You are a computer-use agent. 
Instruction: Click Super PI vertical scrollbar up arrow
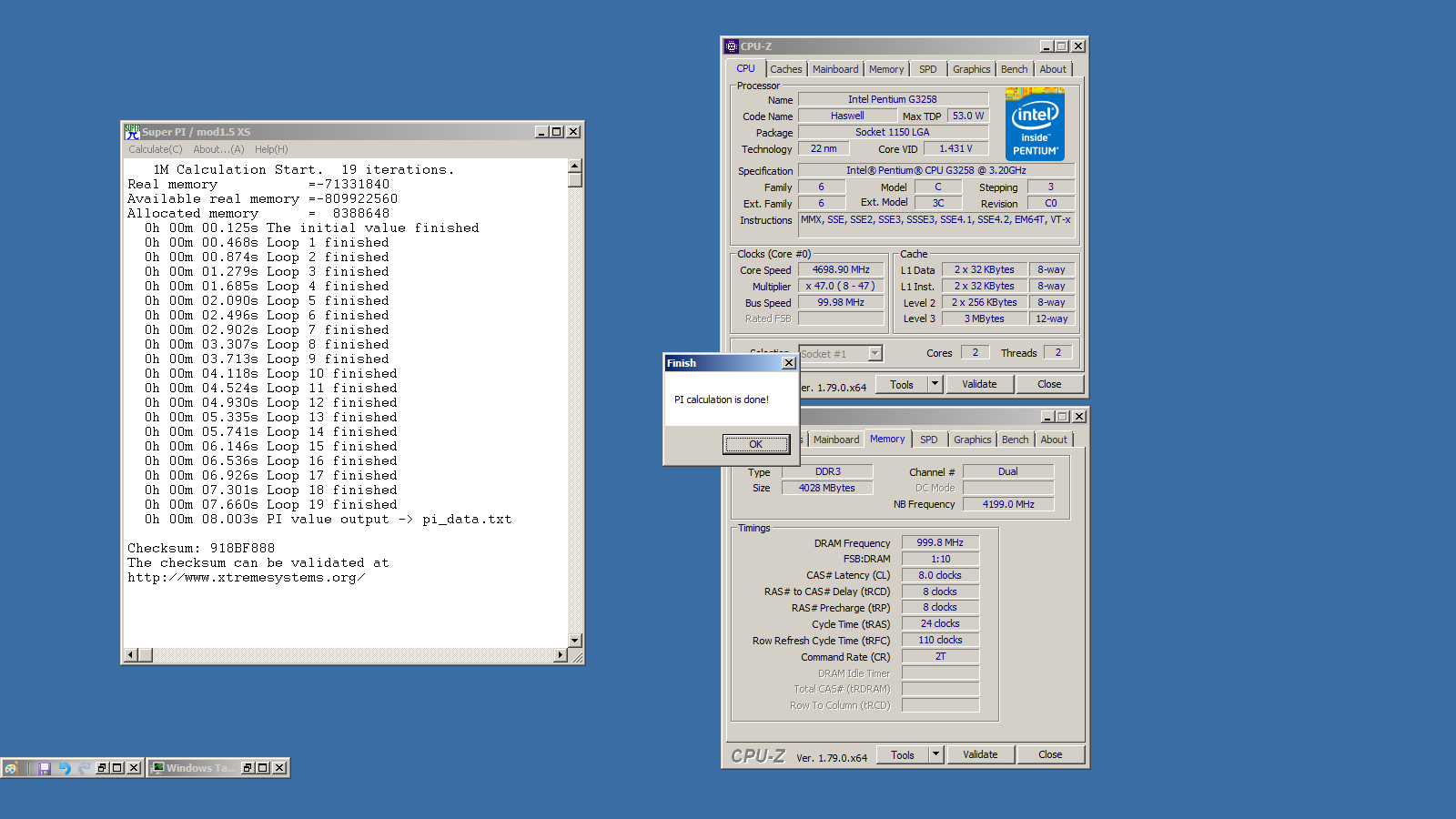click(x=575, y=166)
